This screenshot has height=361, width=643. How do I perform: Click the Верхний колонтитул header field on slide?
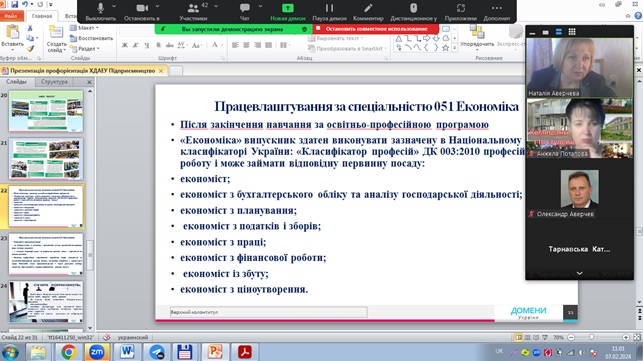269,312
